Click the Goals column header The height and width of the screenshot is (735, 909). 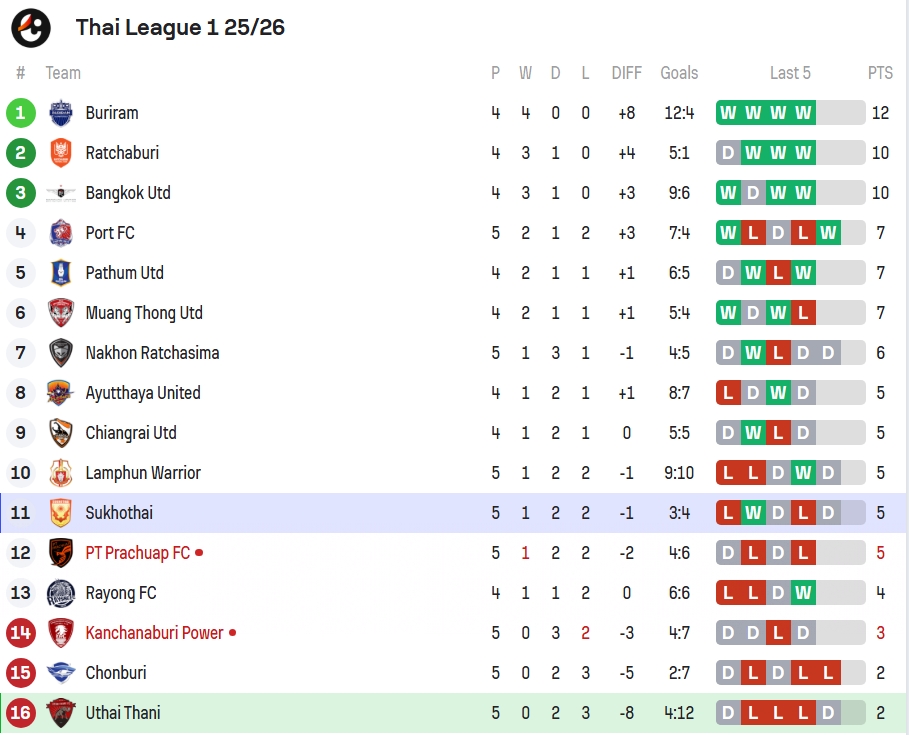(679, 73)
